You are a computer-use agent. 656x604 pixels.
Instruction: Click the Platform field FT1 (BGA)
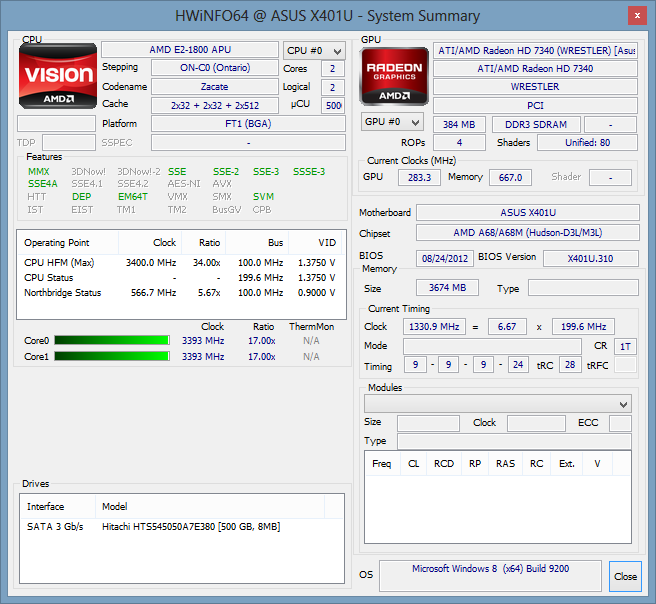[248, 124]
